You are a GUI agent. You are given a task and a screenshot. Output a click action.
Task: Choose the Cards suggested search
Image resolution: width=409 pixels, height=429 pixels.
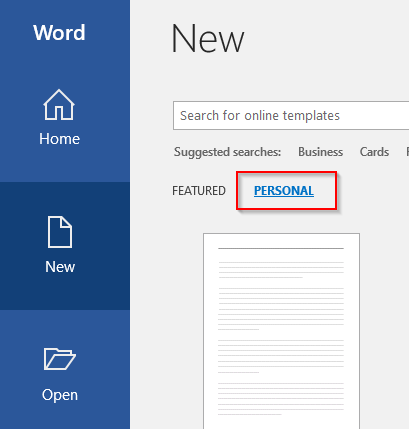click(374, 152)
